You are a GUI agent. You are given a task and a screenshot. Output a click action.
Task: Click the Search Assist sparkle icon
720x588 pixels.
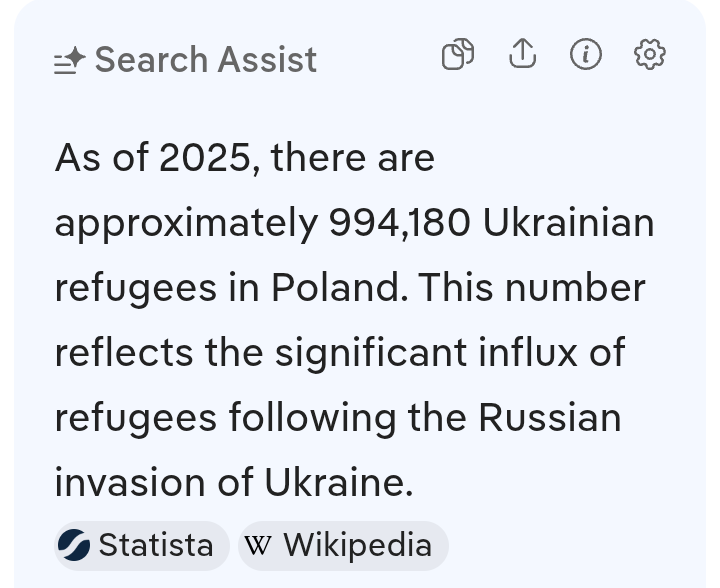[69, 62]
